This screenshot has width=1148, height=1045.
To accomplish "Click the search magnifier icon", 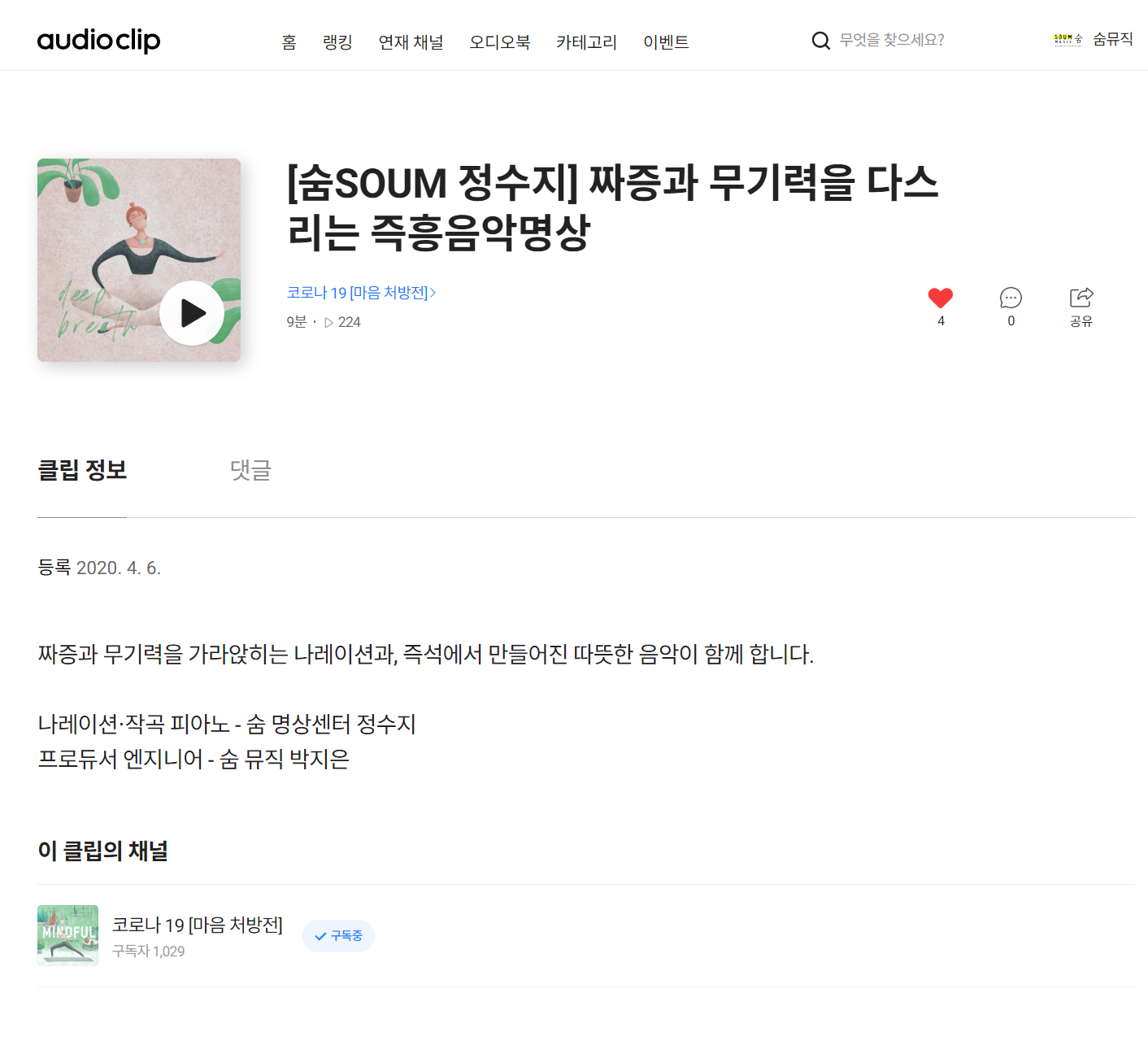I will pyautogui.click(x=821, y=41).
